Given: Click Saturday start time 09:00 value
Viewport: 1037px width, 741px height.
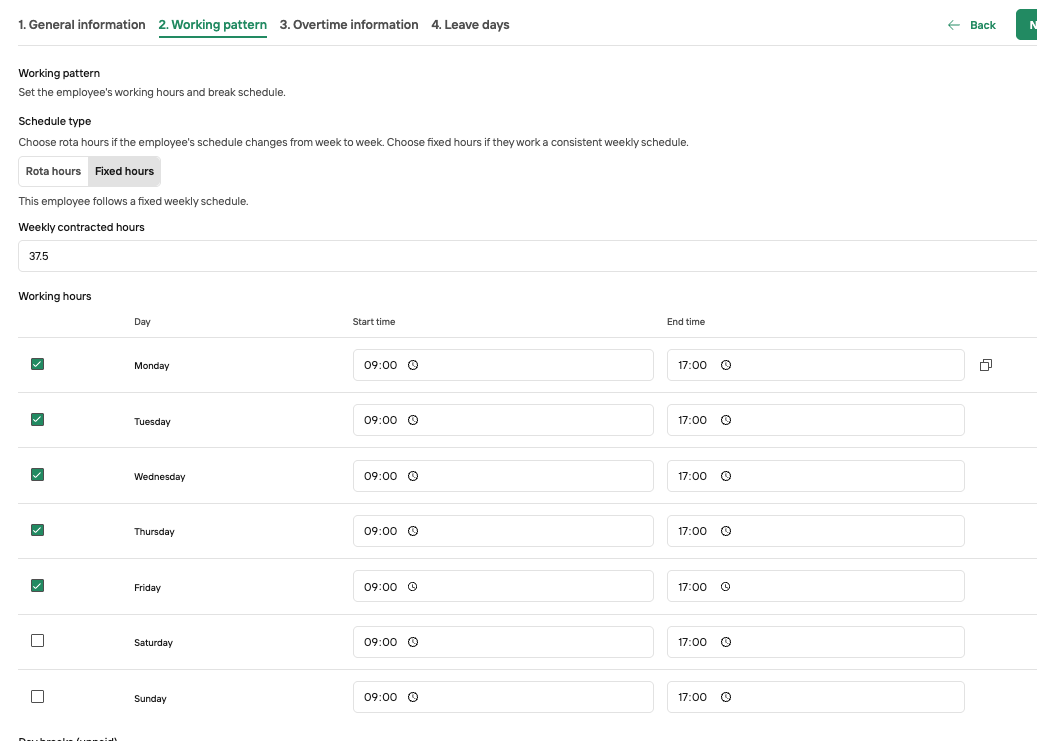Looking at the screenshot, I should [x=381, y=642].
